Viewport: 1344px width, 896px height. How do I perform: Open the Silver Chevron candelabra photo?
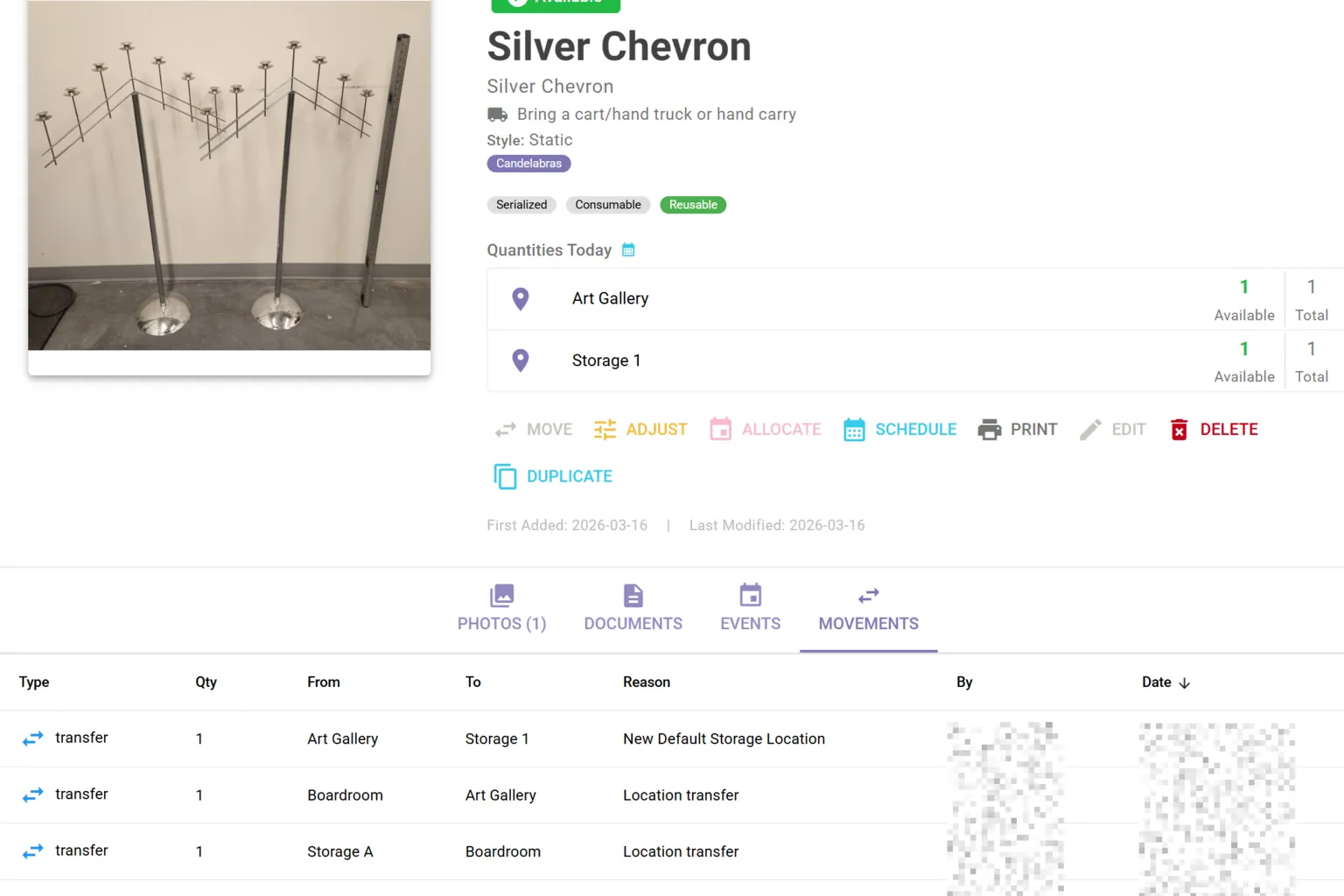tap(229, 175)
